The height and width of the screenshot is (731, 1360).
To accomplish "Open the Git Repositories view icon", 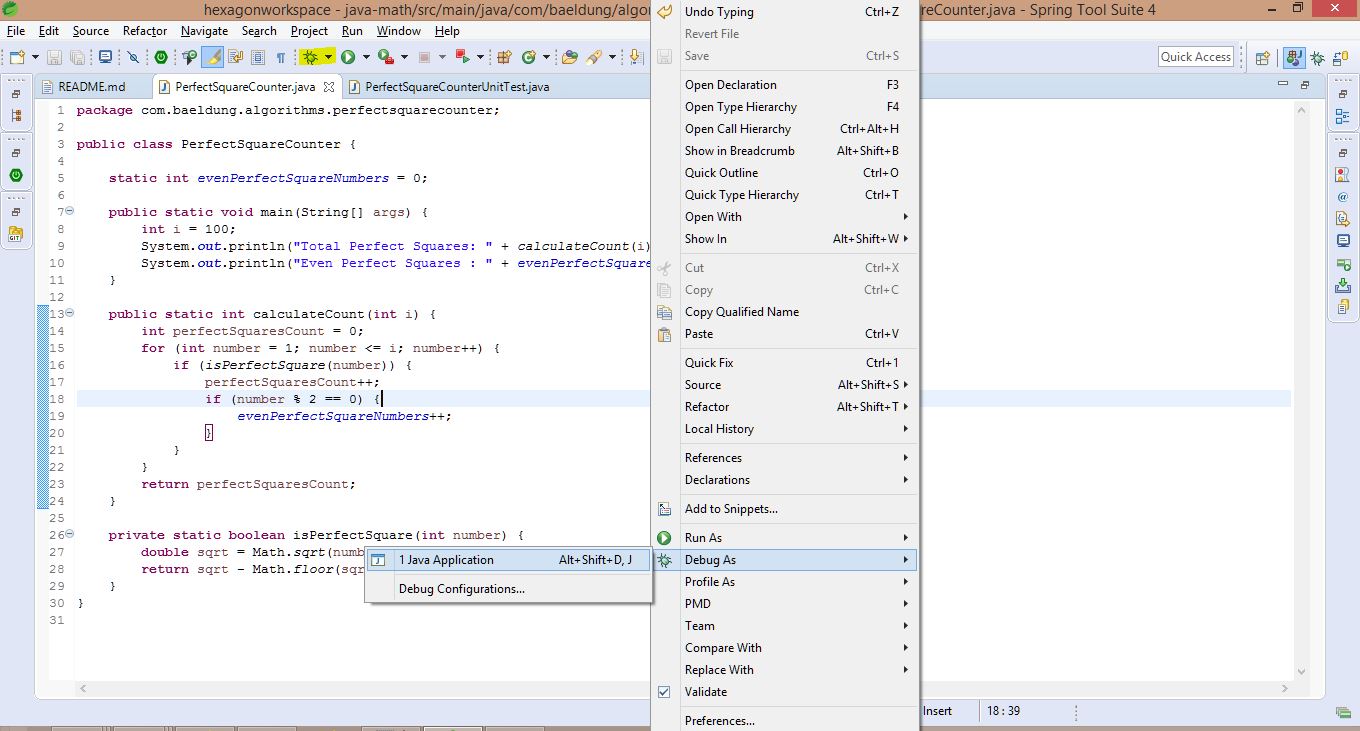I will pyautogui.click(x=15, y=234).
